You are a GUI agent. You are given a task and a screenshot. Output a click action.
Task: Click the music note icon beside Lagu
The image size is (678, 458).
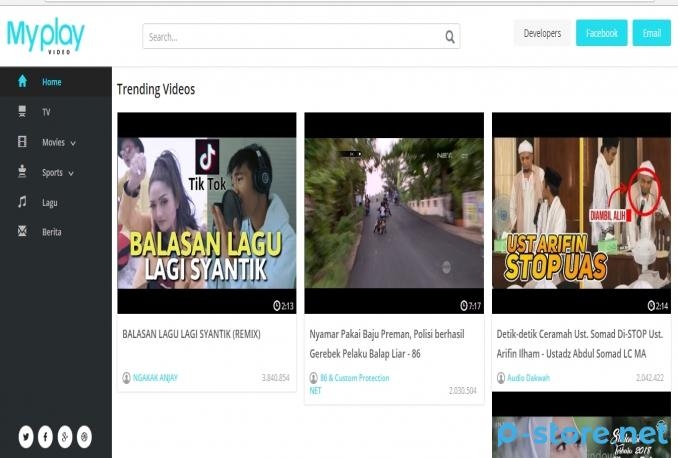22,202
